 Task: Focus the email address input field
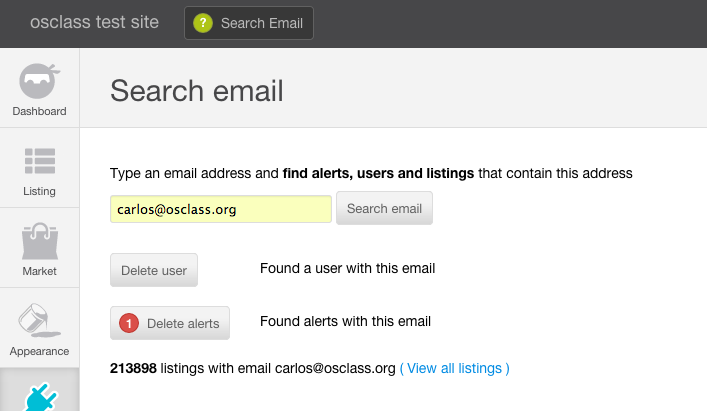point(220,209)
